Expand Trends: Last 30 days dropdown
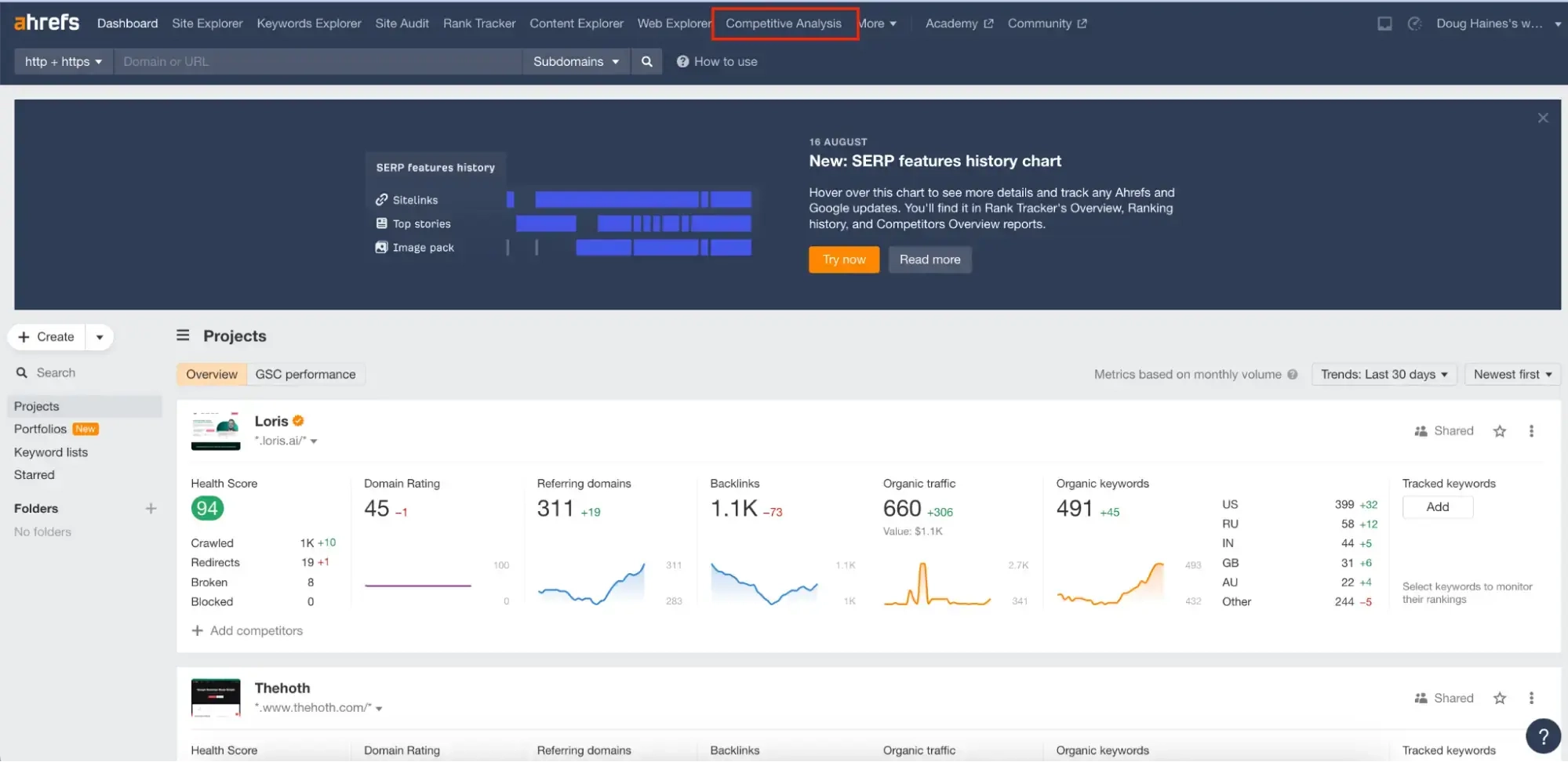 pyautogui.click(x=1384, y=375)
